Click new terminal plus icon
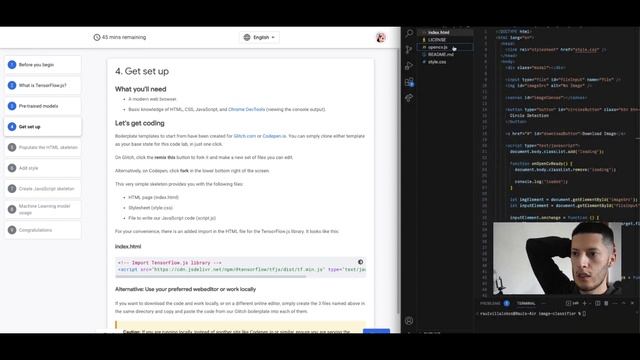The width and height of the screenshot is (640, 360). tap(584, 303)
